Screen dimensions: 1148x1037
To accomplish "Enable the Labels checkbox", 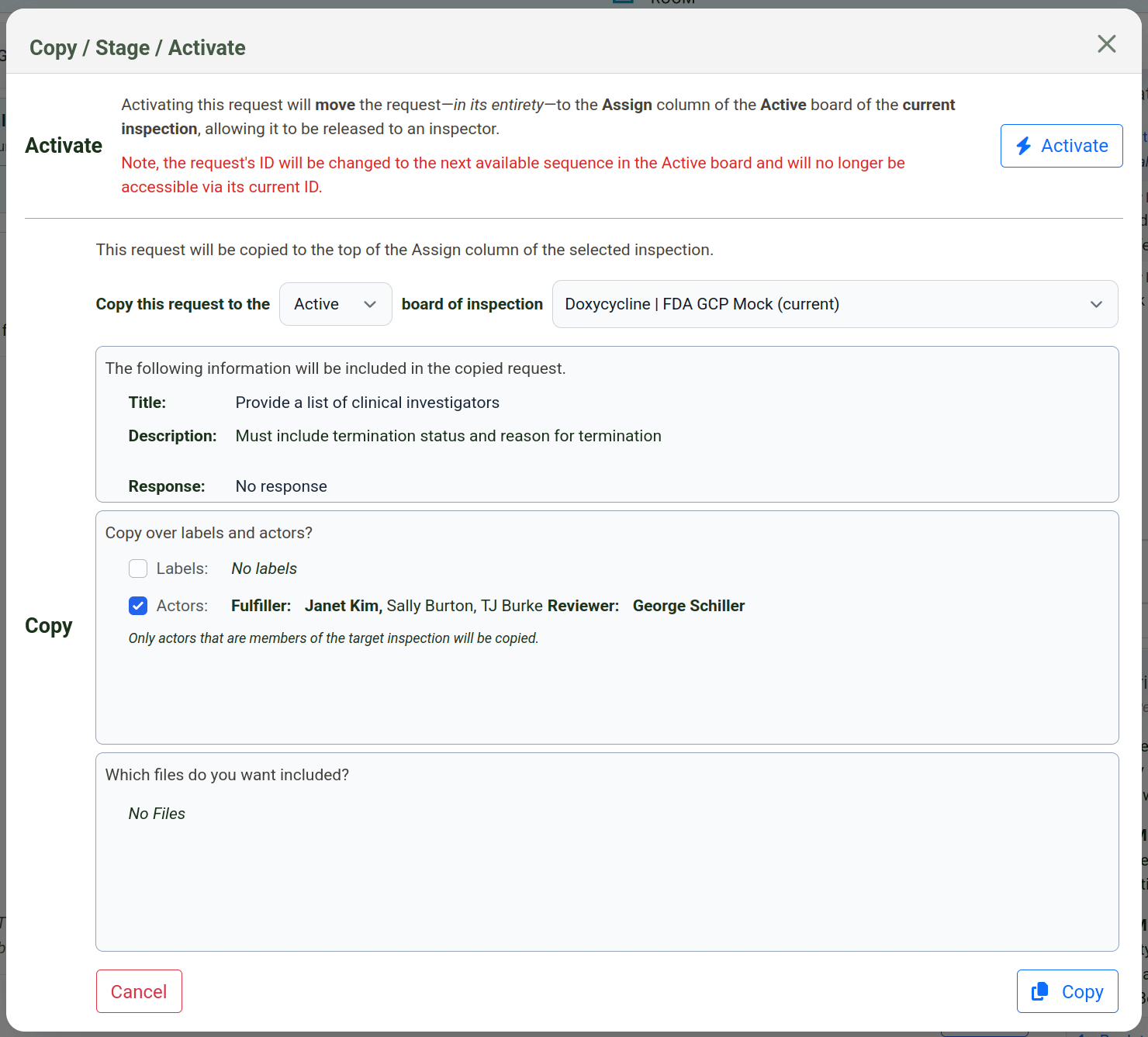I will pos(138,569).
